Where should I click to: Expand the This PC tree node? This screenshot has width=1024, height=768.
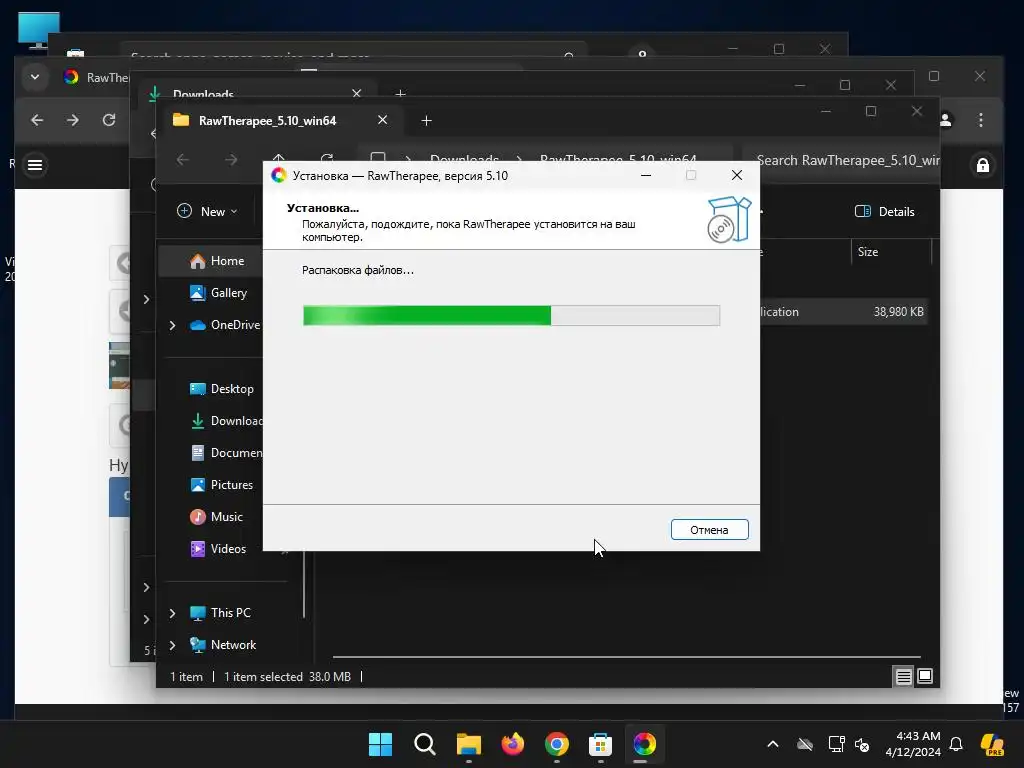pyautogui.click(x=172, y=613)
